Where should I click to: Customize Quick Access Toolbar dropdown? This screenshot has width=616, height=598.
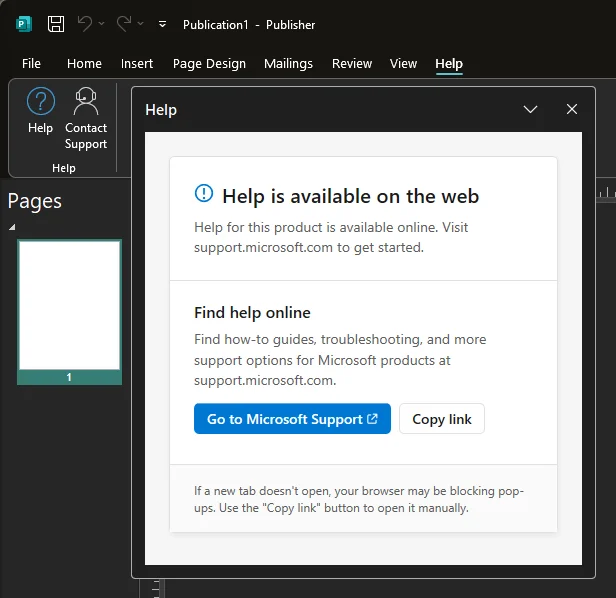(162, 24)
